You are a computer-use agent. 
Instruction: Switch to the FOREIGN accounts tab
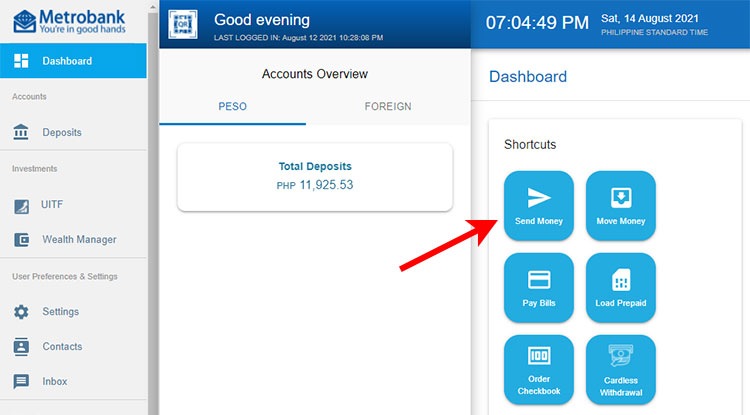pos(388,106)
